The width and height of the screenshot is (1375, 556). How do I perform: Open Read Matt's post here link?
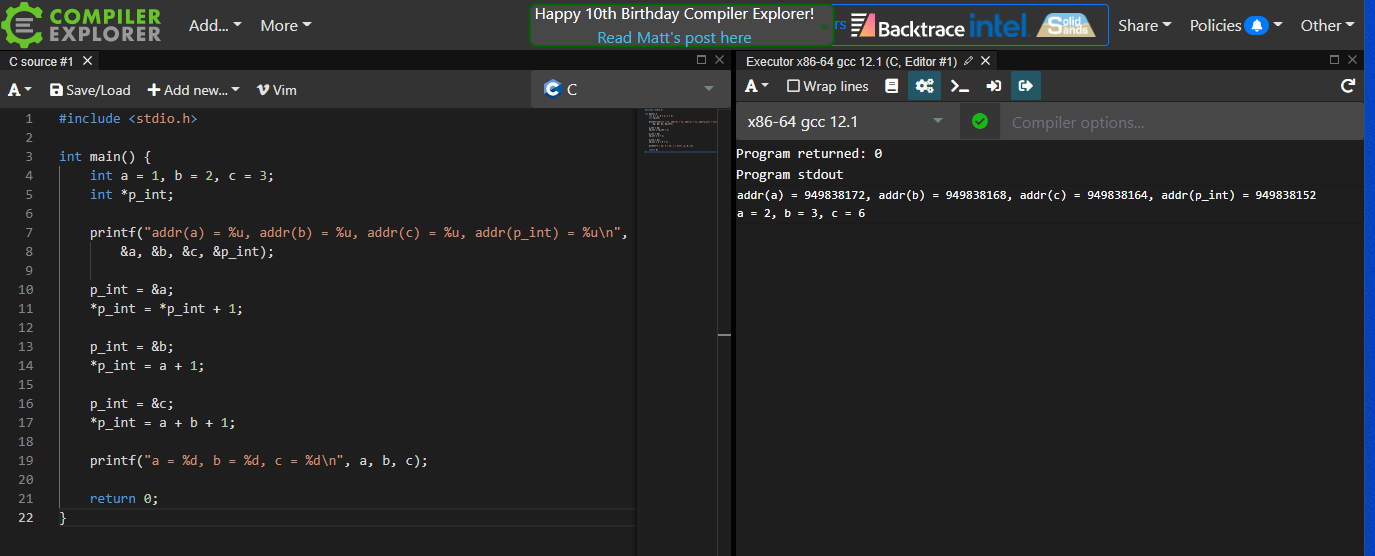(x=674, y=37)
